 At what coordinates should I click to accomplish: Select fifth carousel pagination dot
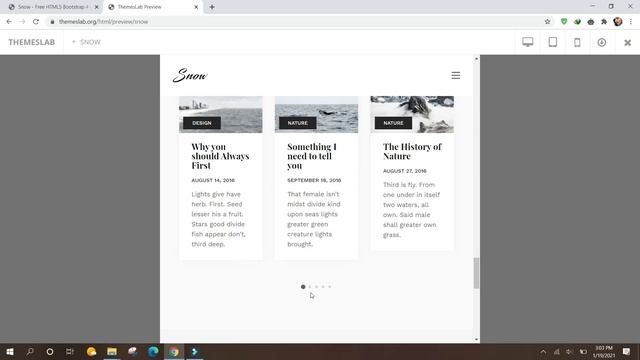[x=330, y=287]
